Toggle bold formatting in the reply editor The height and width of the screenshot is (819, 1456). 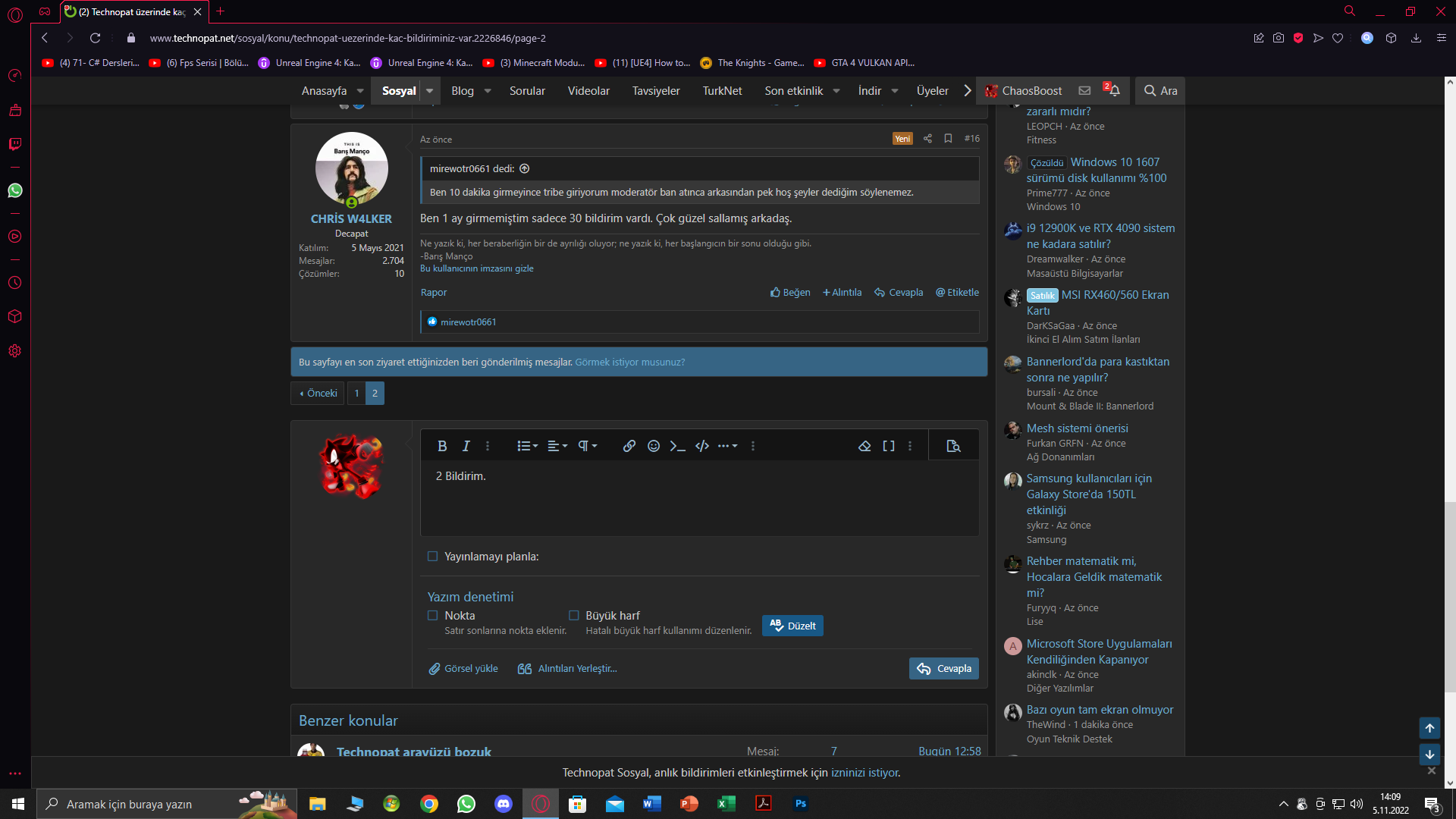tap(442, 446)
